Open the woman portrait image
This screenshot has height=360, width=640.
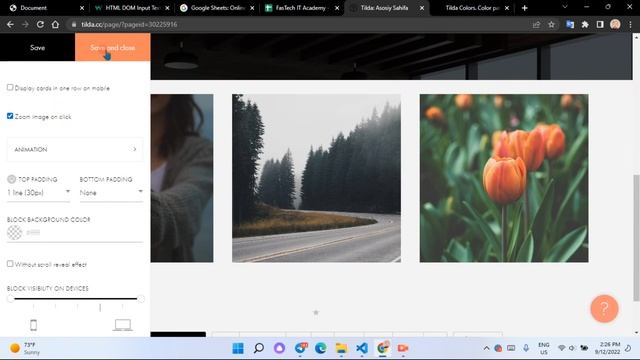182,178
